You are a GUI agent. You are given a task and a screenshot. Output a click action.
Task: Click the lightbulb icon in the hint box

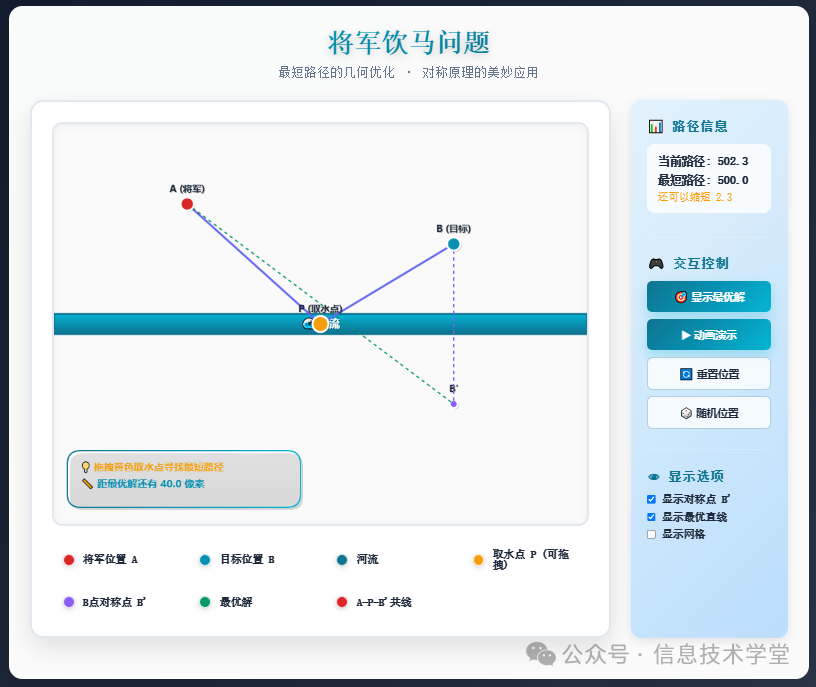pos(86,465)
